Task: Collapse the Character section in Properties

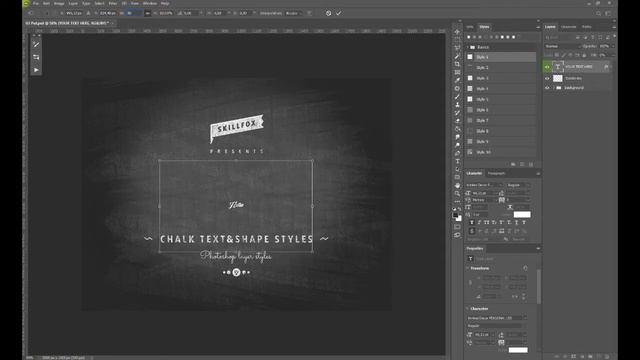Action: coord(468,309)
